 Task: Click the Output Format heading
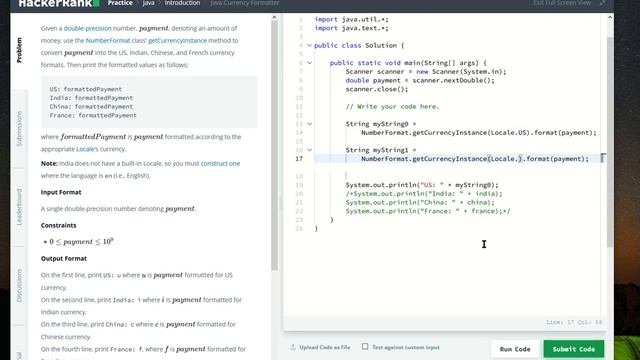point(64,258)
